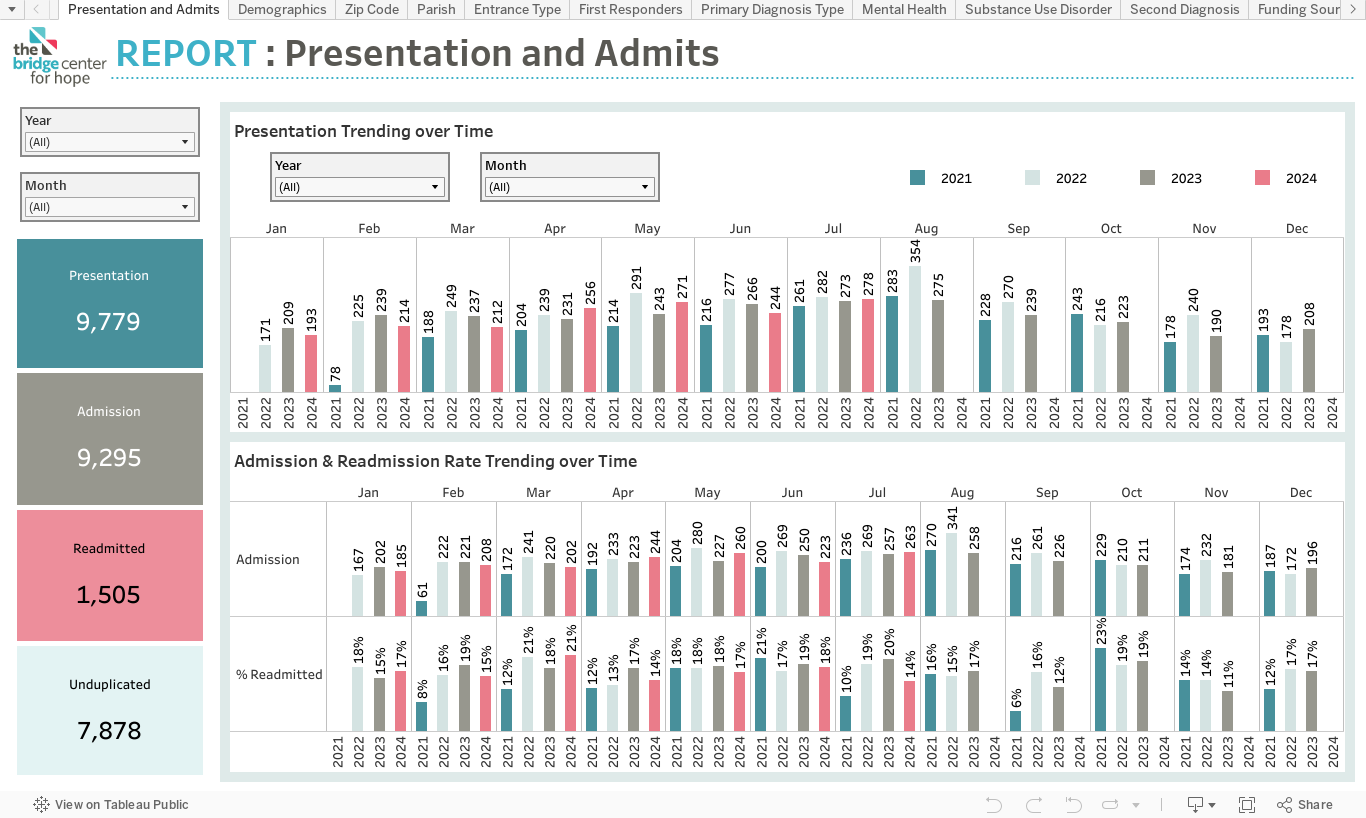
Task: Click the July 2024 presentation bar labeled 278
Action: tap(868, 346)
